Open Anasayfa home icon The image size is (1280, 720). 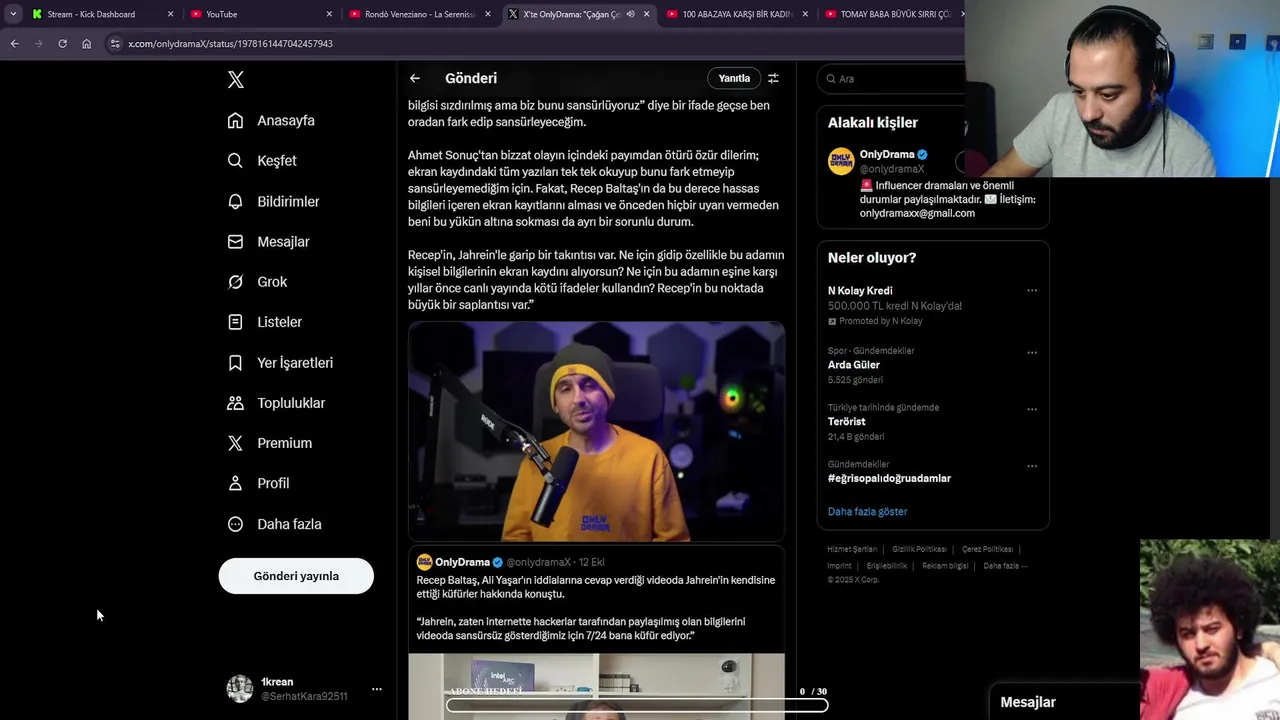coord(235,121)
